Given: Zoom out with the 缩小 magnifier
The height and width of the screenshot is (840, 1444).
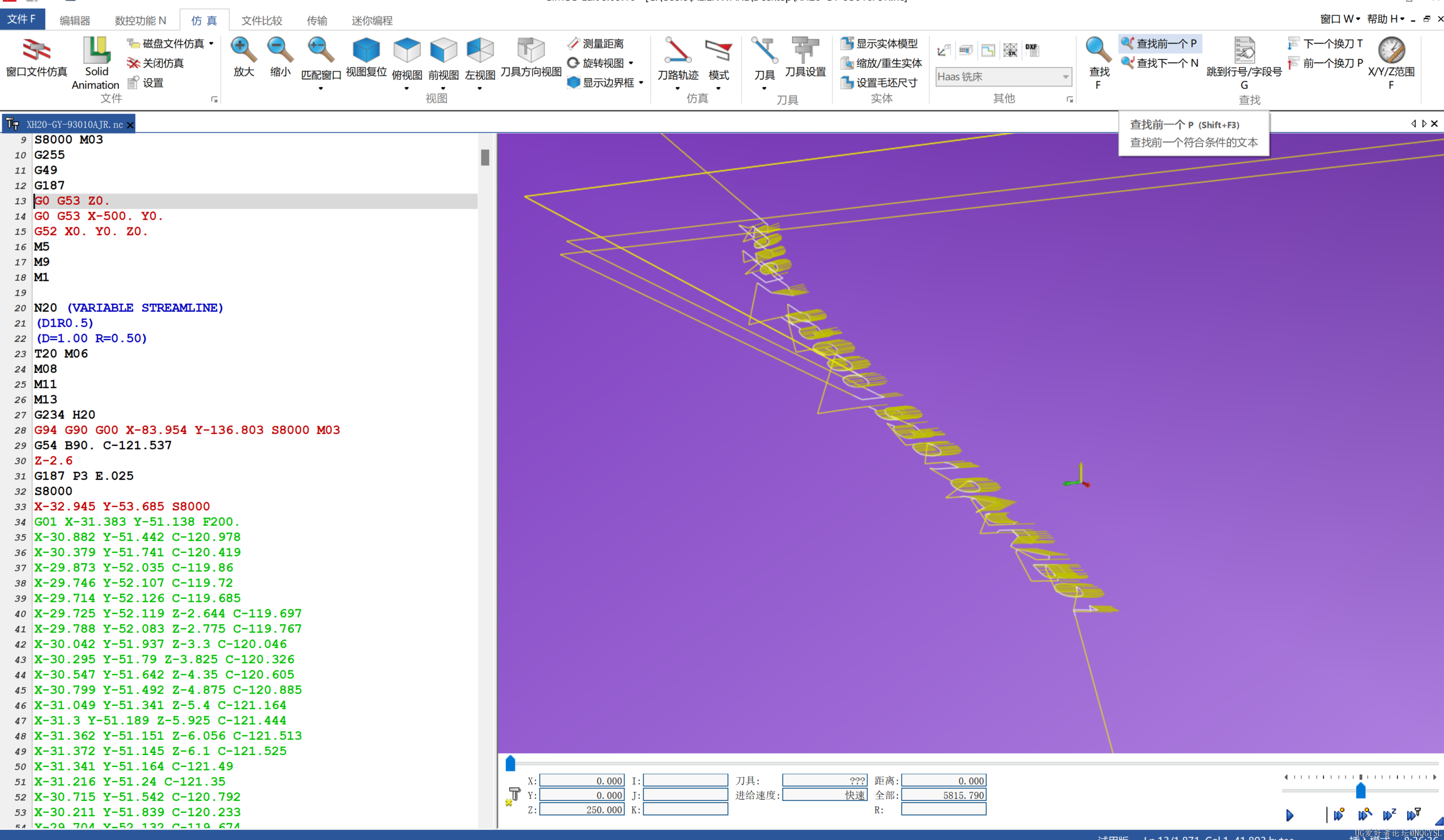Looking at the screenshot, I should coord(280,57).
